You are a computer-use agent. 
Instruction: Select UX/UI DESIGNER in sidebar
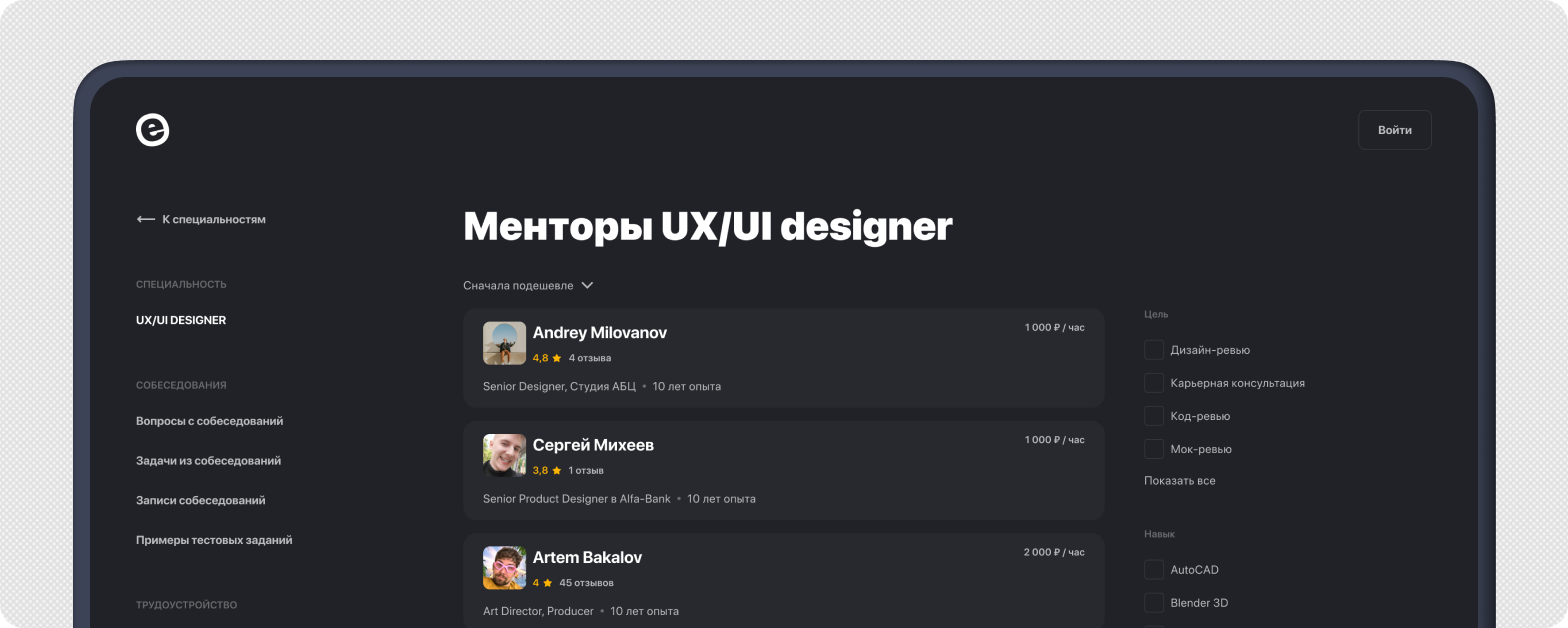[x=181, y=320]
